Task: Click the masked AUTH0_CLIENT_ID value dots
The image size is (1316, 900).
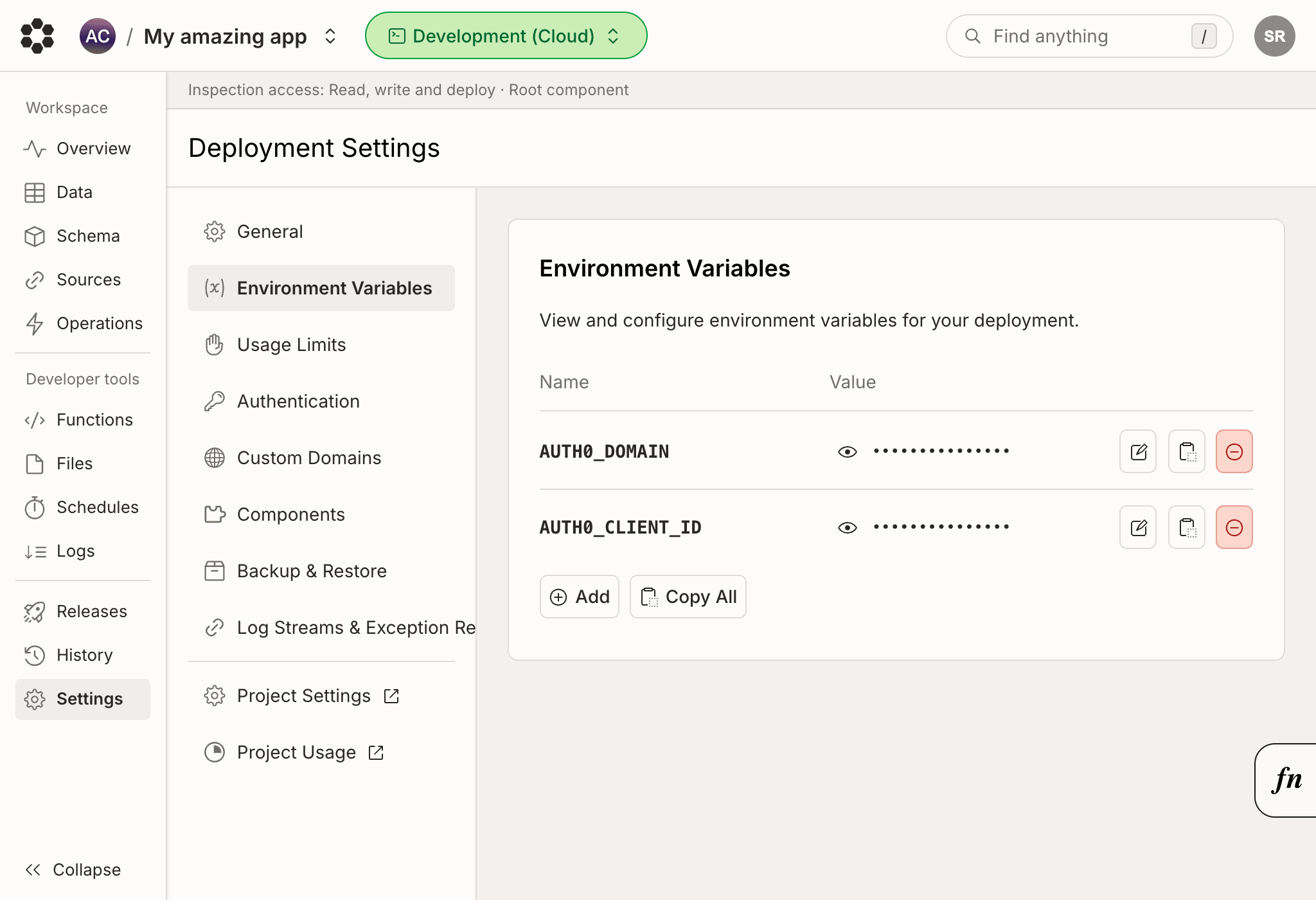Action: pos(941,527)
